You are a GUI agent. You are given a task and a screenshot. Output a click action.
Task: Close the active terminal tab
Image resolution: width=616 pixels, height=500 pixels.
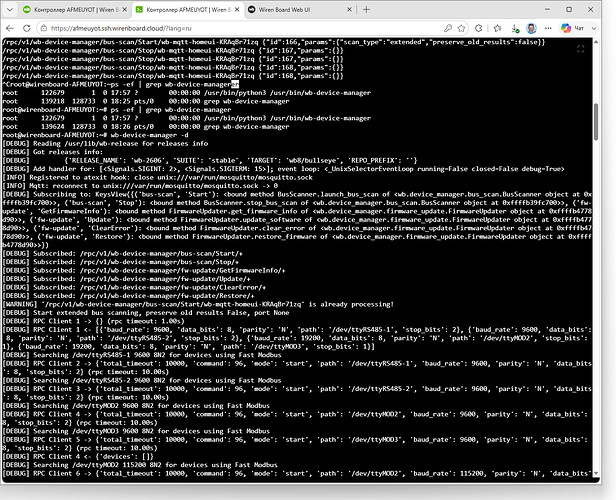[237, 9]
